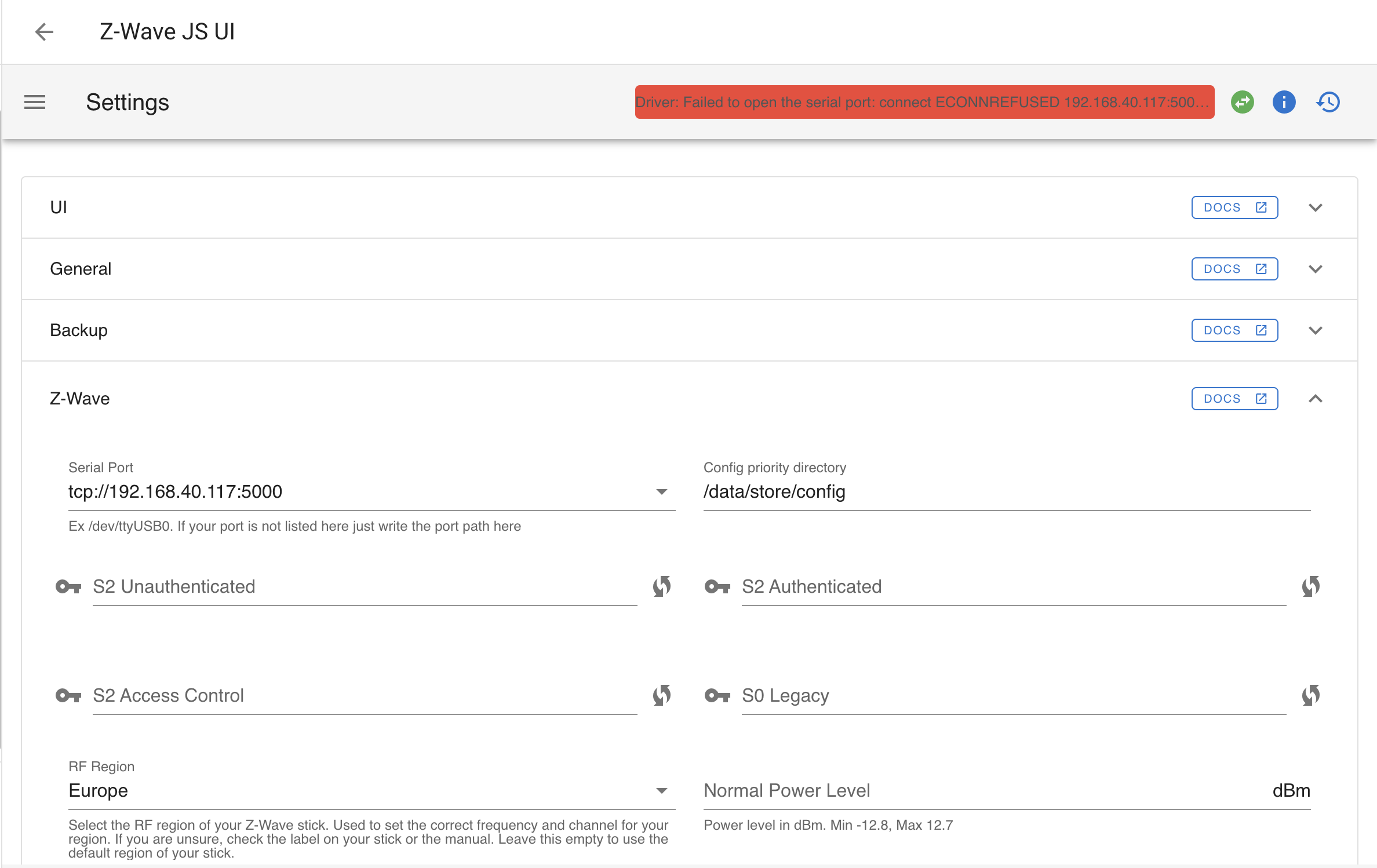This screenshot has height=868, width=1377.
Task: Generate a random S0 Legacy key
Action: tap(1311, 696)
